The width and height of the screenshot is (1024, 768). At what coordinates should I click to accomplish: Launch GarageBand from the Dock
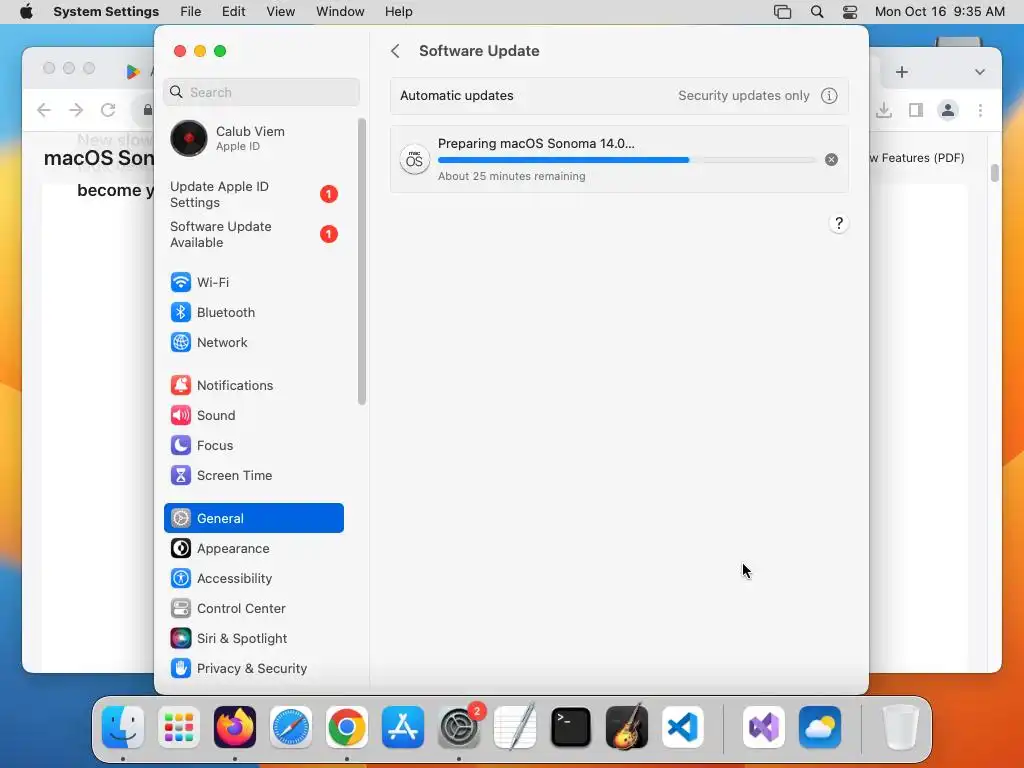point(627,727)
